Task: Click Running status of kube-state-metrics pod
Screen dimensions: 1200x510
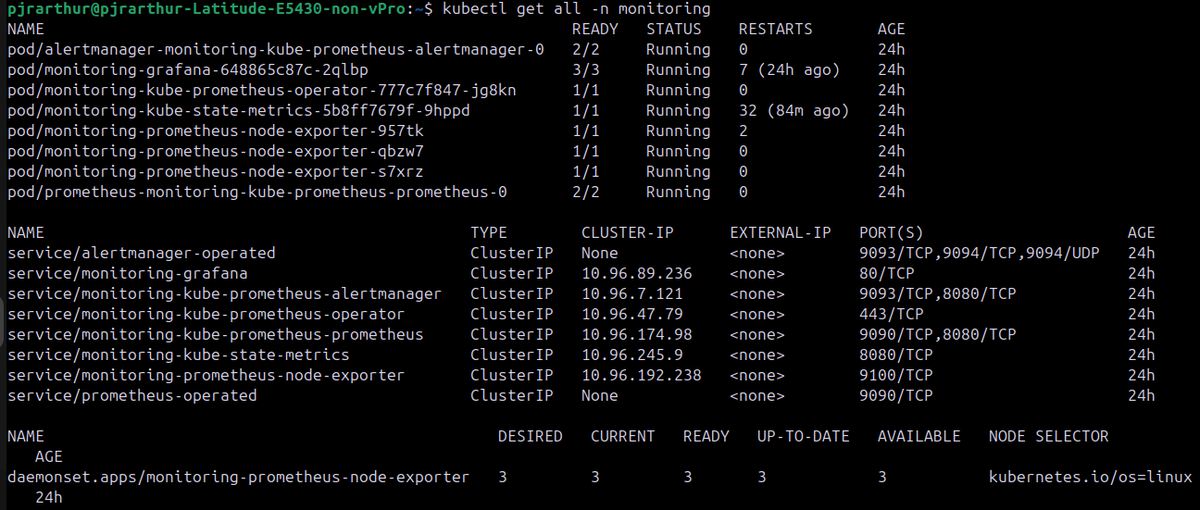Action: (x=679, y=110)
